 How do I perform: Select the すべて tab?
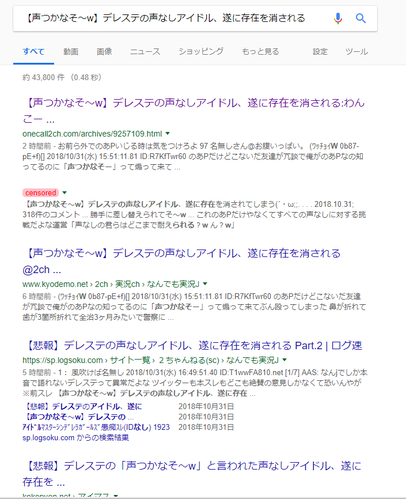point(33,52)
